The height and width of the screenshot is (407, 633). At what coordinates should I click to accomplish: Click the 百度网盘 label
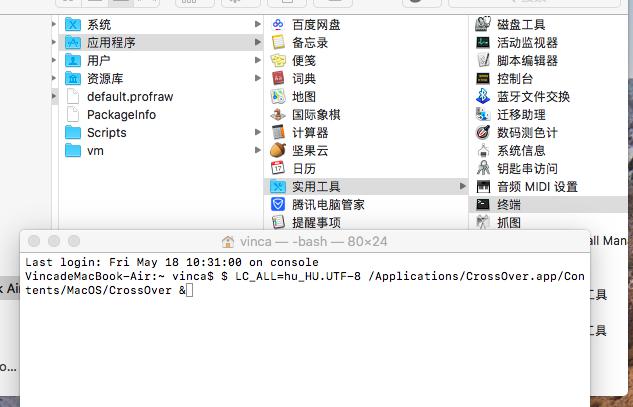[316, 25]
